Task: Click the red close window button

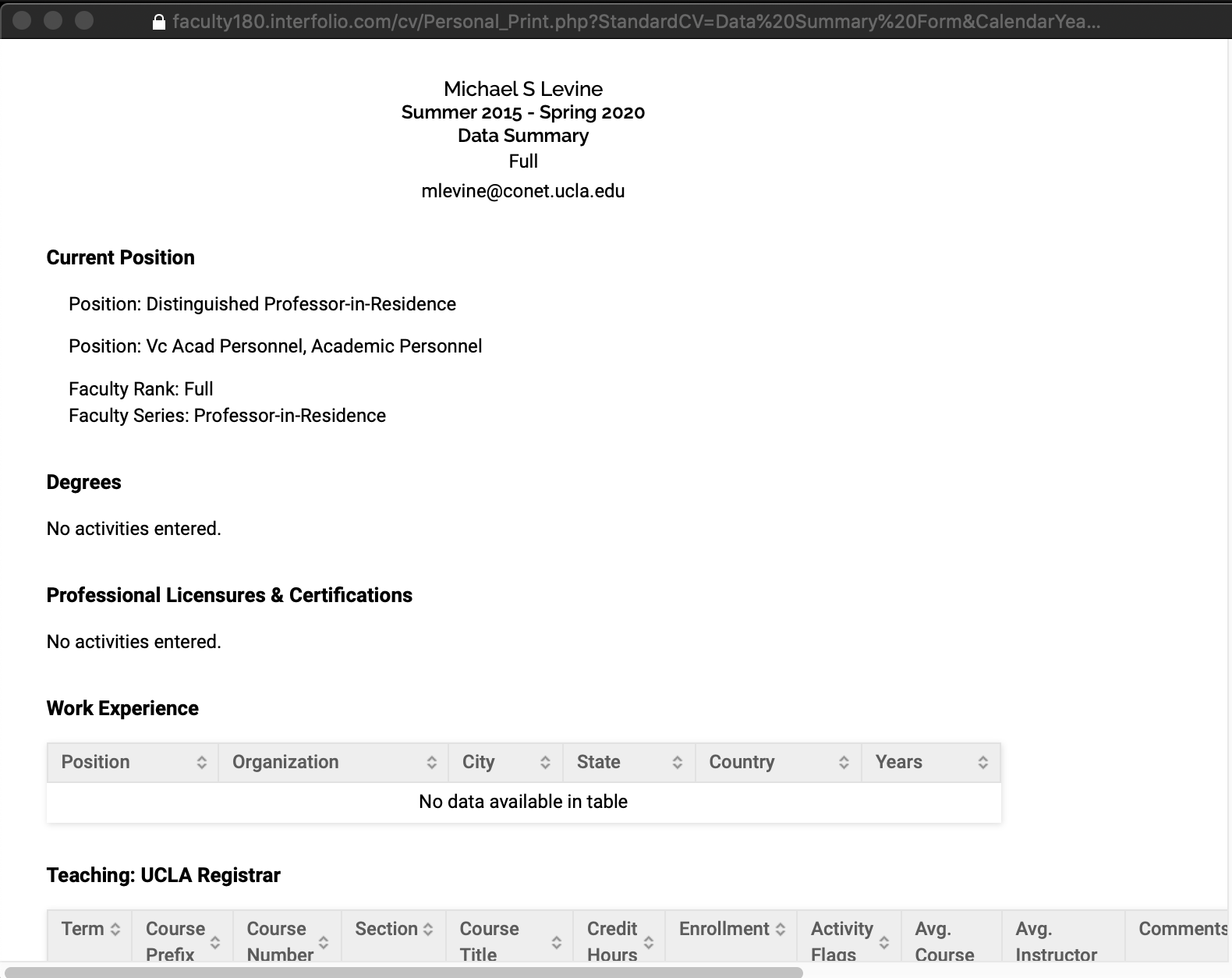Action: point(23,20)
